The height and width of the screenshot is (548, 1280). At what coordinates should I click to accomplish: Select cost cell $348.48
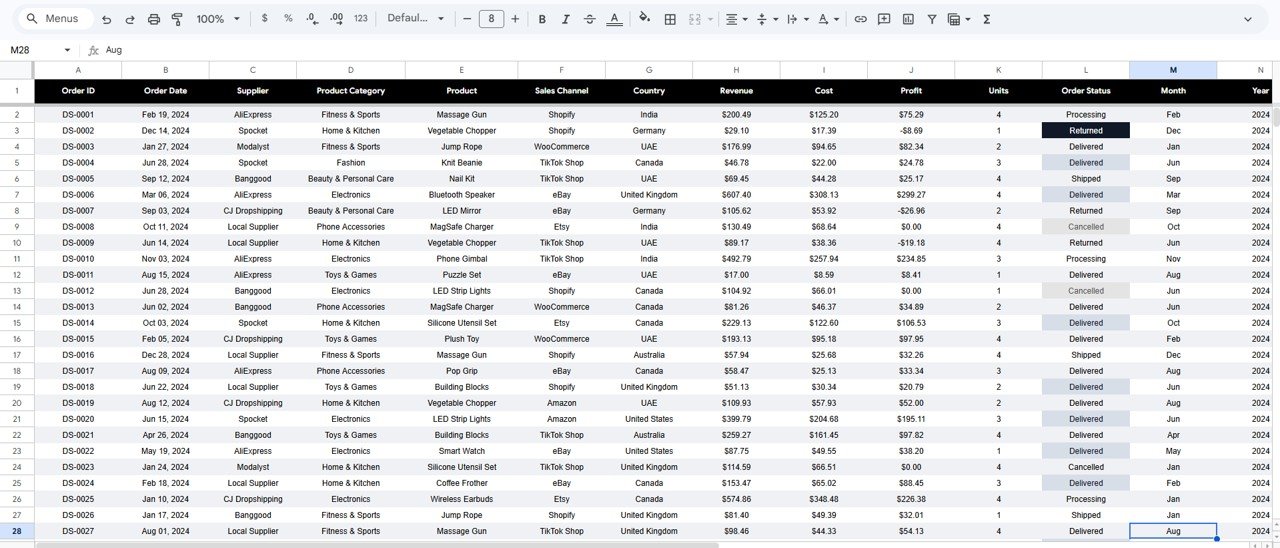[823, 499]
